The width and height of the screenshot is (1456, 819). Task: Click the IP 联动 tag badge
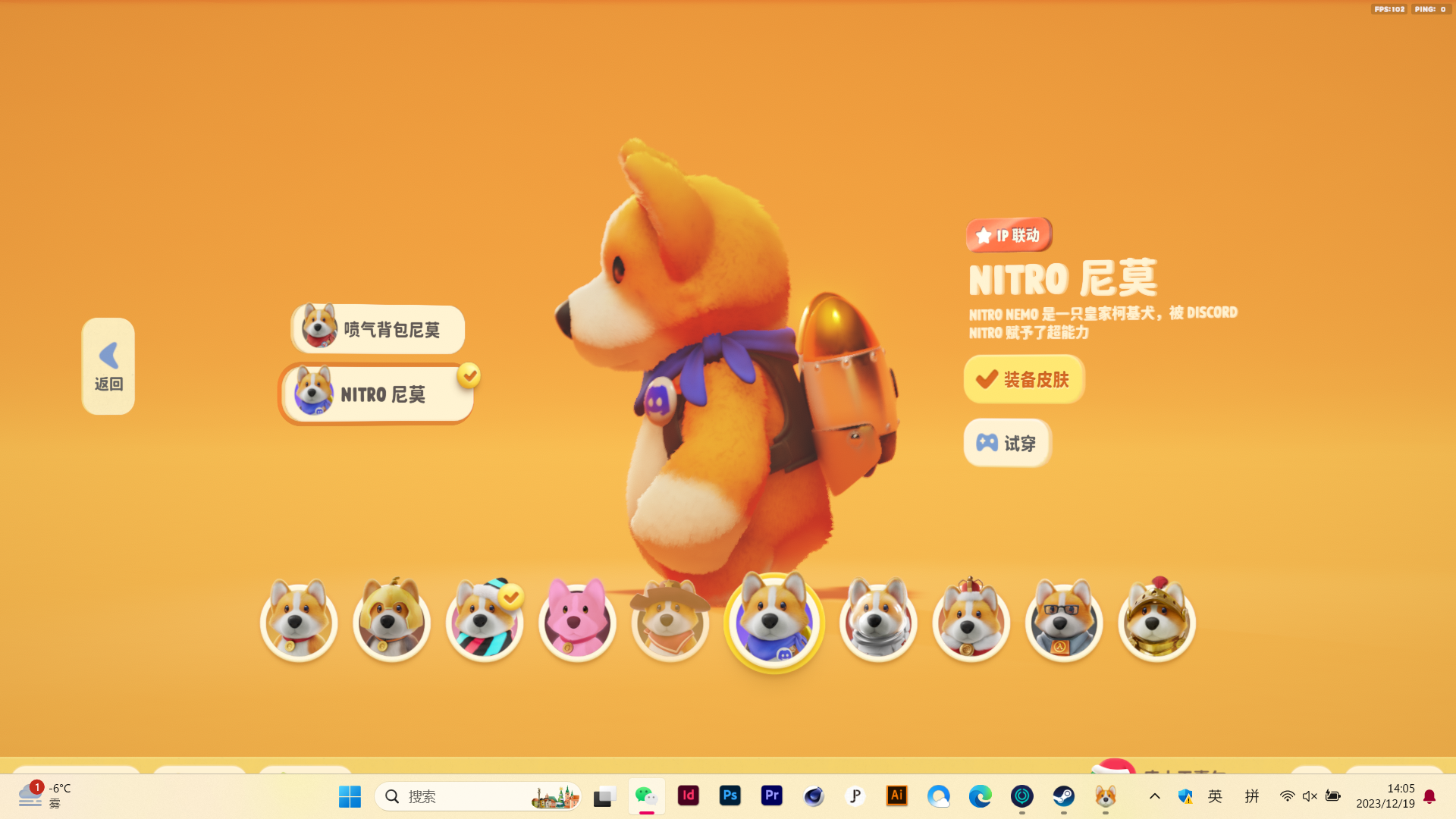pos(1009,235)
